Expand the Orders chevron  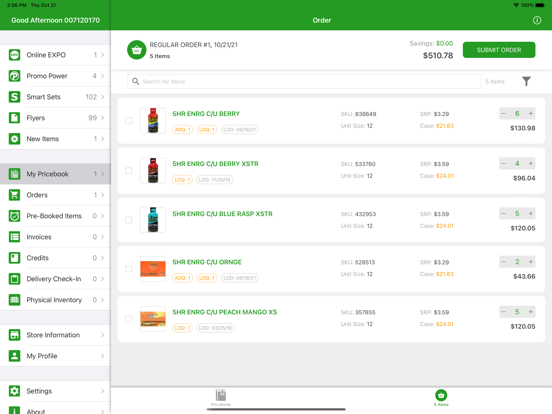[102, 195]
